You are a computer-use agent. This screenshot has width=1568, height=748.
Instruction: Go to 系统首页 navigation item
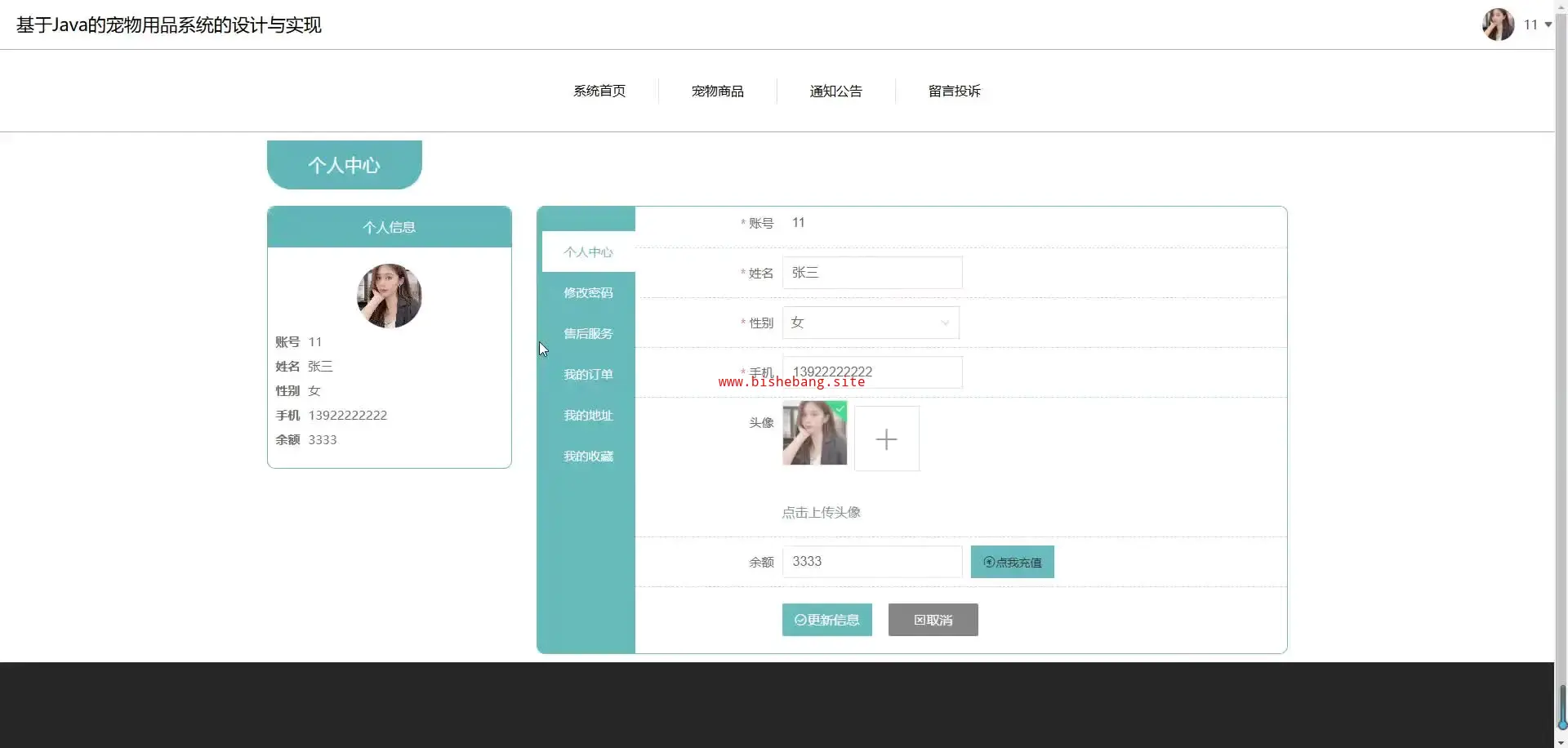(x=599, y=91)
